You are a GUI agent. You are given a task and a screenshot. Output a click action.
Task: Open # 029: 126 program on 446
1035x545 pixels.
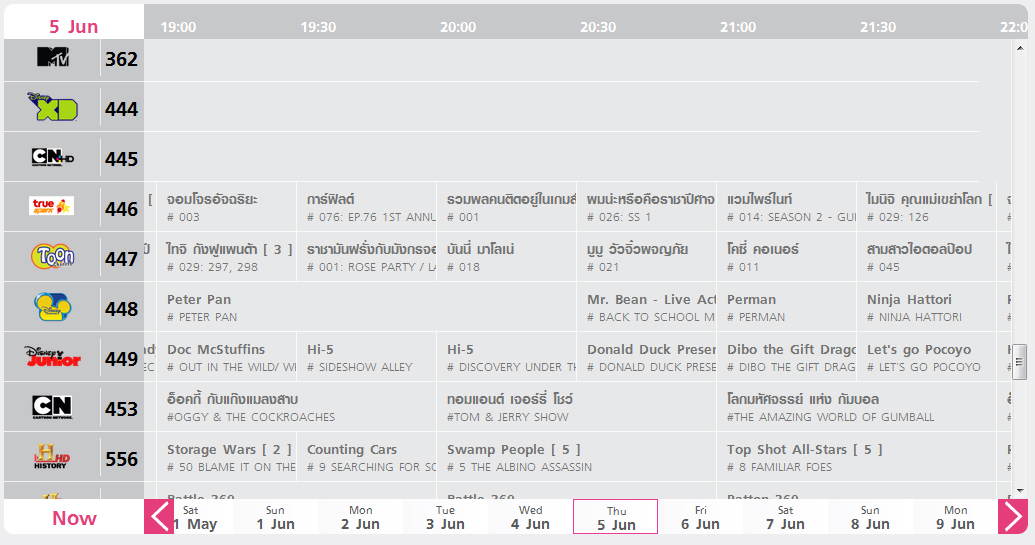926,207
